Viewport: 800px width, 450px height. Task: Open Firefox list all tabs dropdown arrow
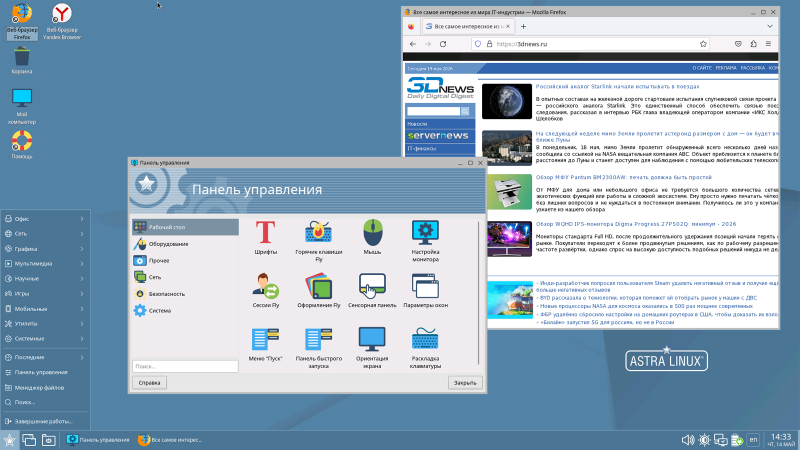[x=770, y=26]
